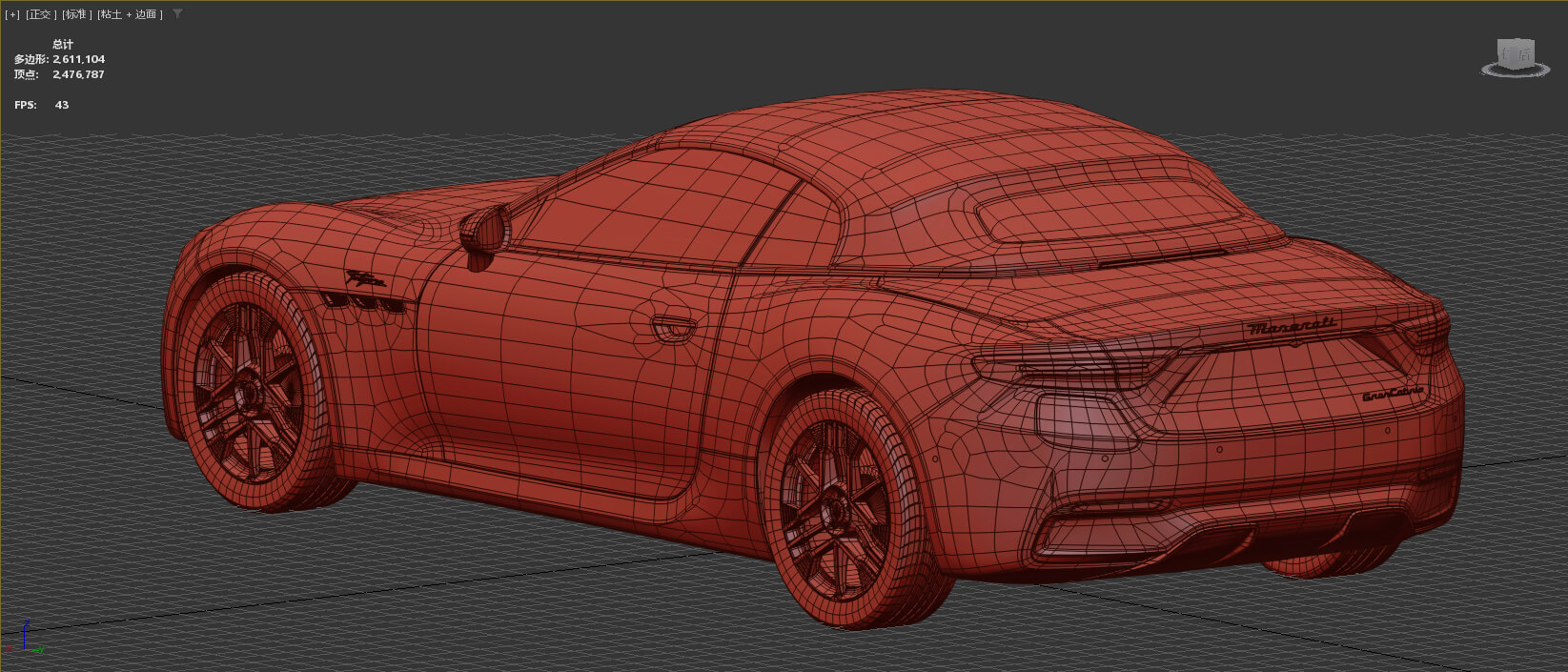This screenshot has width=1568, height=672.
Task: Click the Trofeo badge on front fender
Action: (366, 279)
